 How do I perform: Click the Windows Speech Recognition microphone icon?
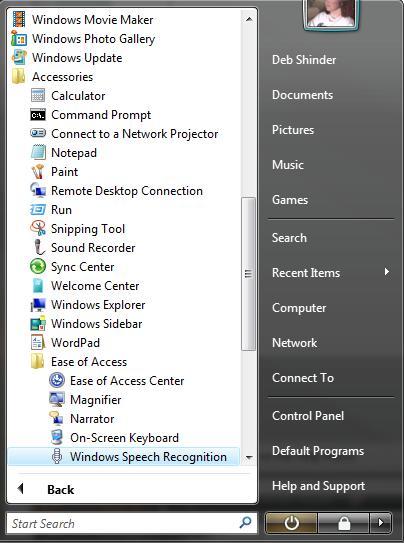[x=57, y=456]
